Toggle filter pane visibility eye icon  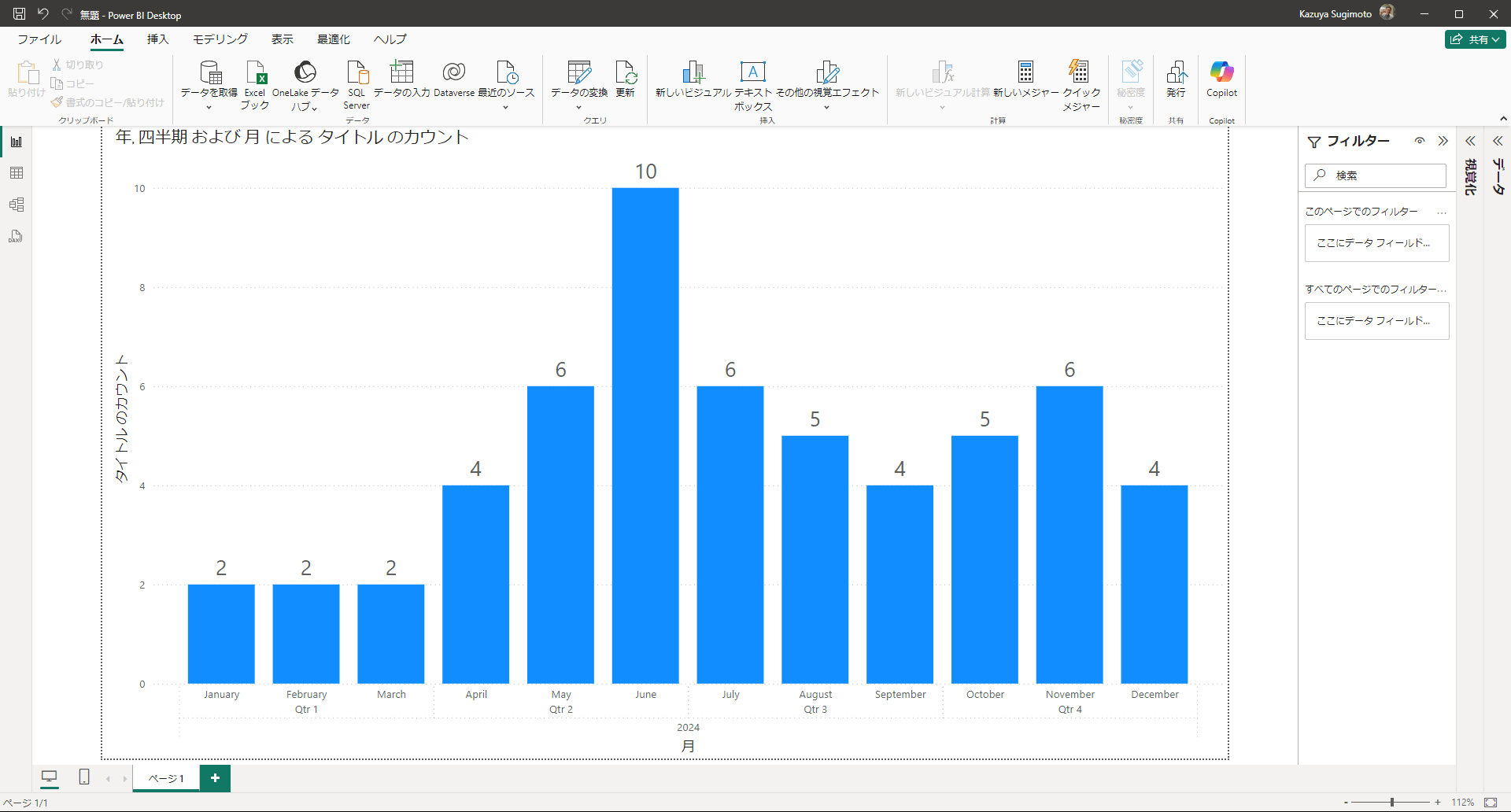pyautogui.click(x=1420, y=141)
